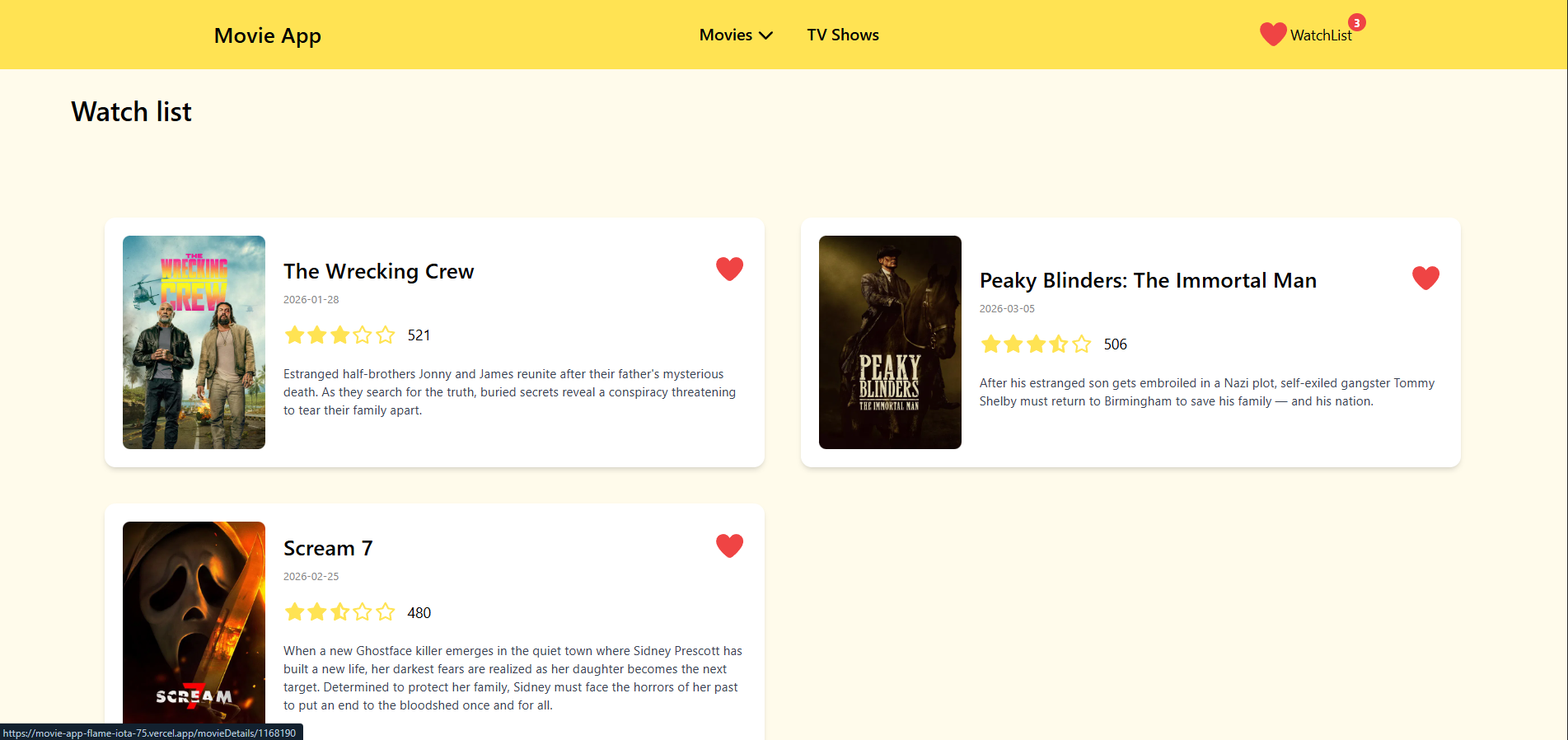Unfavorite Peaky Blinders: The Immortal Man

coord(1425,278)
